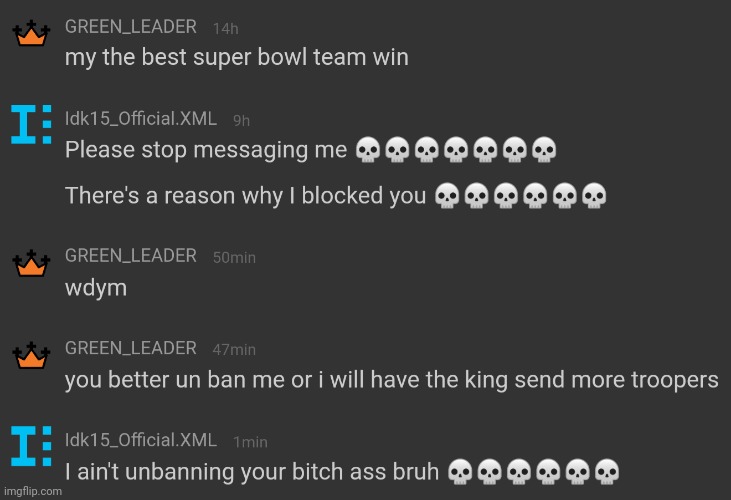
Task: Click the blue I icon by the unbanning message
Action: (x=31, y=446)
